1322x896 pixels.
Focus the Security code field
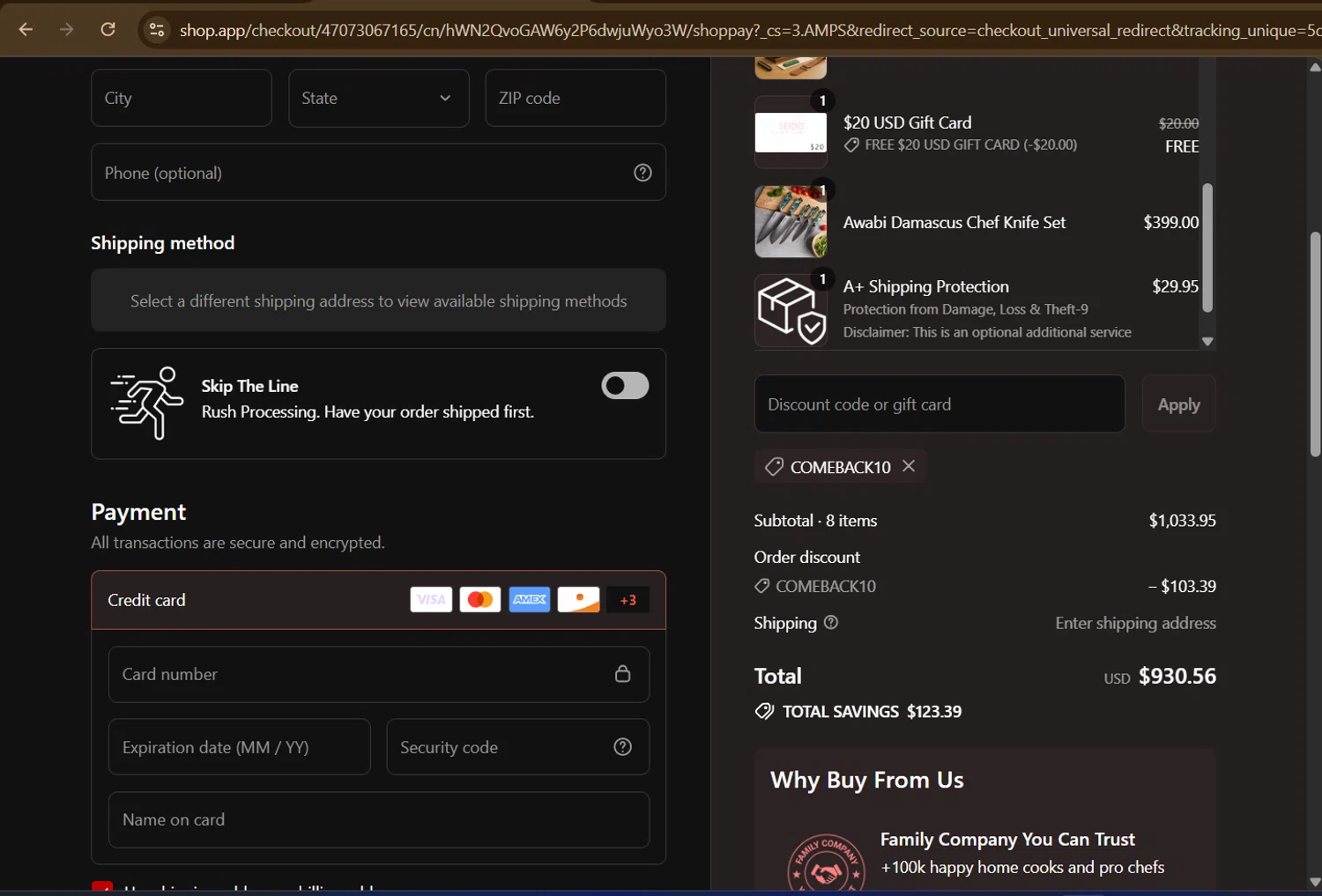pyautogui.click(x=517, y=747)
